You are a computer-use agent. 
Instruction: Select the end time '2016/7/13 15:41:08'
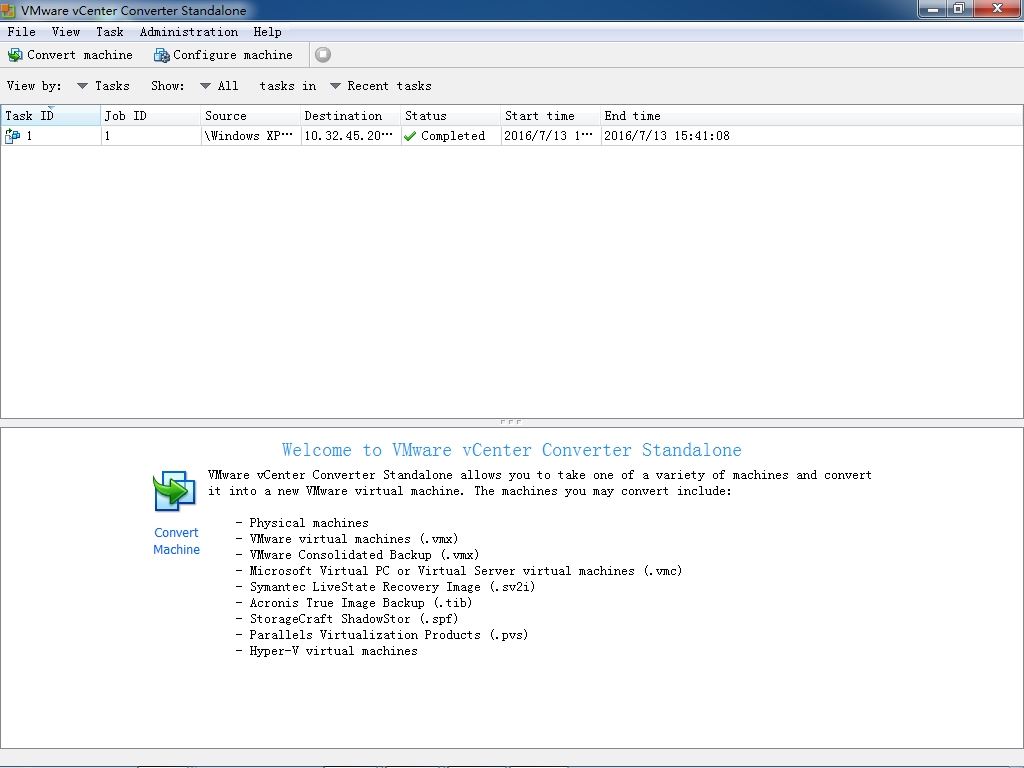[667, 136]
